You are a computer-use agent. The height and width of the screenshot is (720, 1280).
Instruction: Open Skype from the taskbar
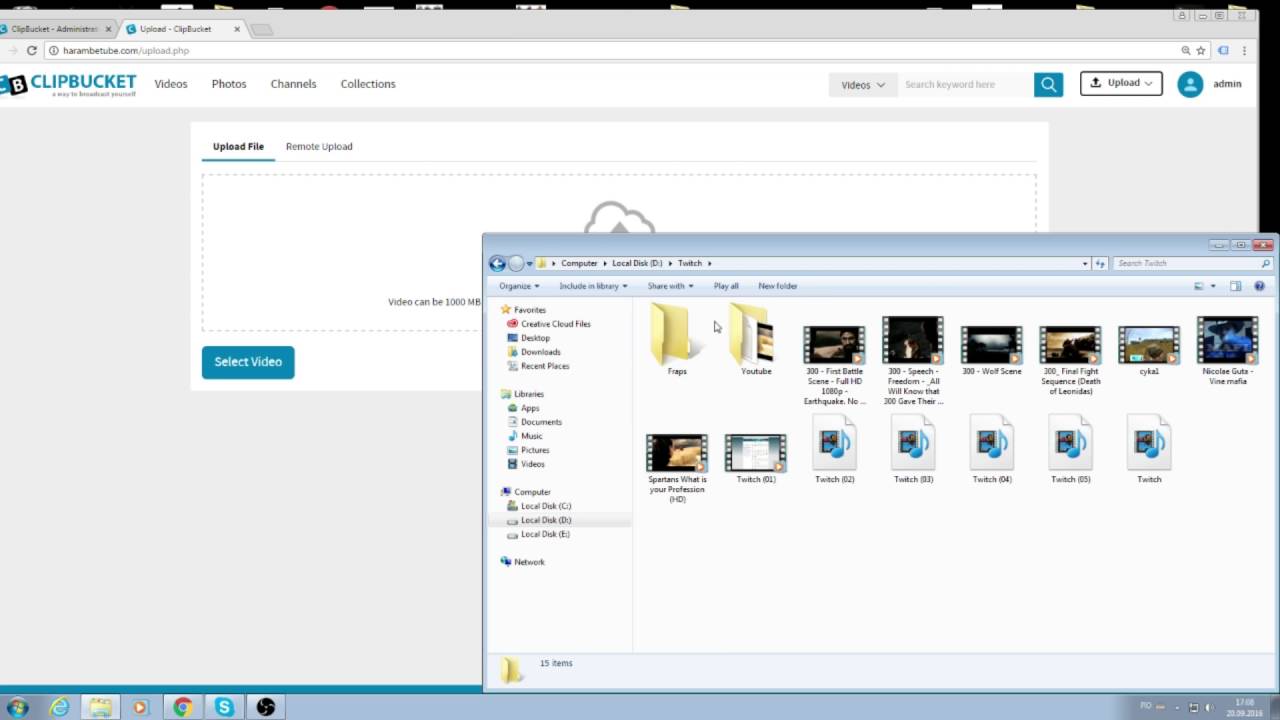[x=224, y=707]
